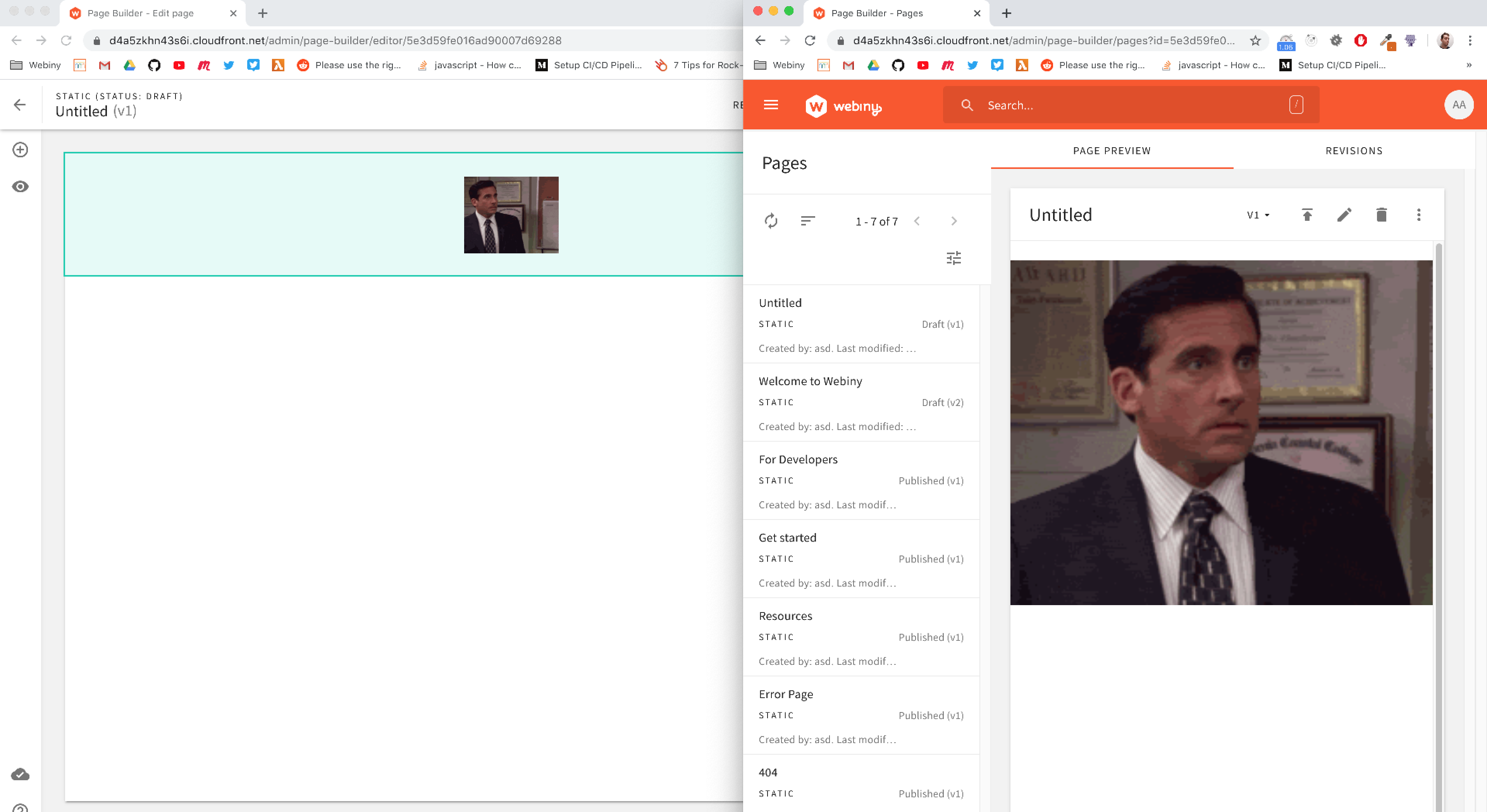Open the Webiny bookmarks folder in Pages window
This screenshot has width=1487, height=812.
click(779, 65)
